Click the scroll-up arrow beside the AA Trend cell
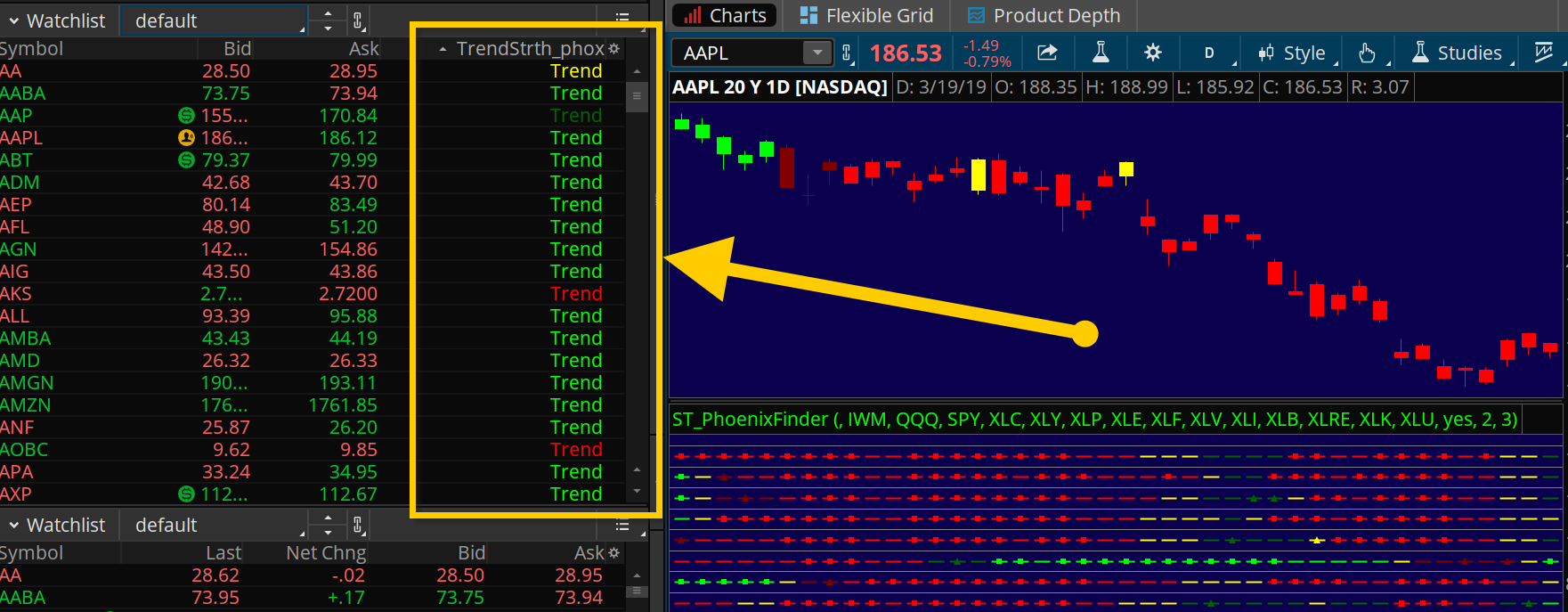Viewport: 1568px width, 612px height. tap(637, 71)
